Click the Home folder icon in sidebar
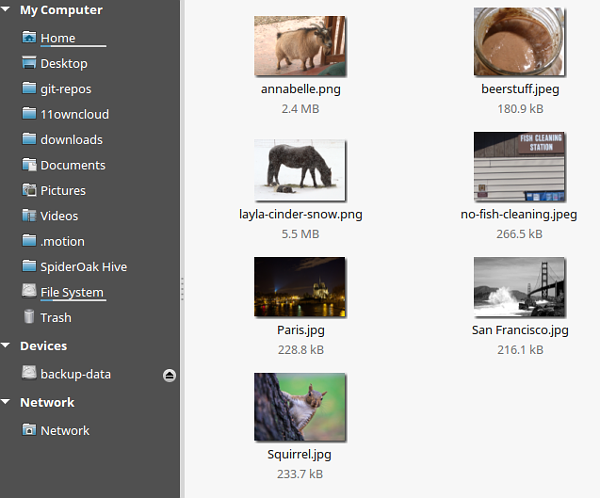The width and height of the screenshot is (600, 498). point(29,38)
